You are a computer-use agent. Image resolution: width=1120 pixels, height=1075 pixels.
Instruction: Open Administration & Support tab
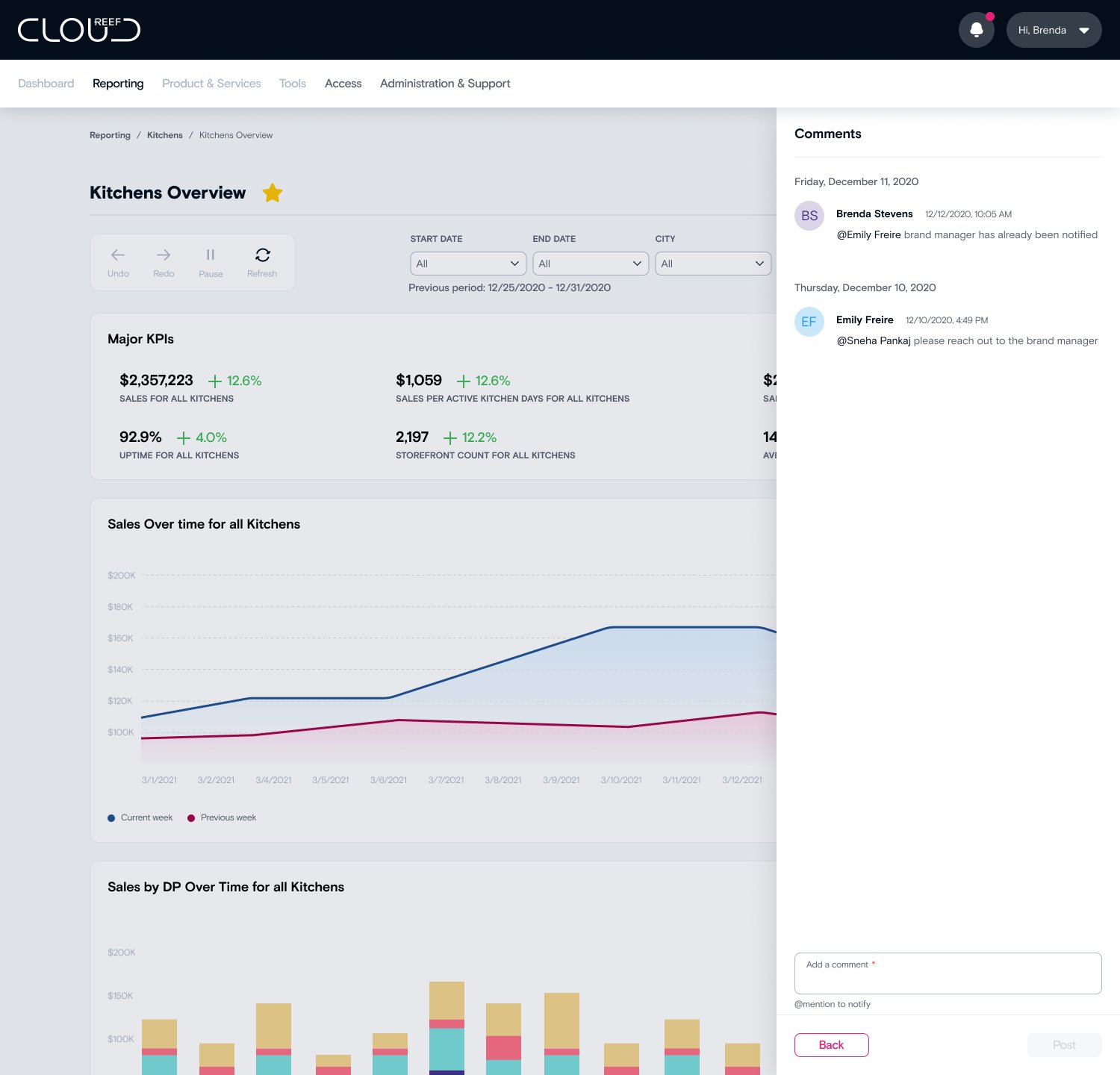click(445, 84)
